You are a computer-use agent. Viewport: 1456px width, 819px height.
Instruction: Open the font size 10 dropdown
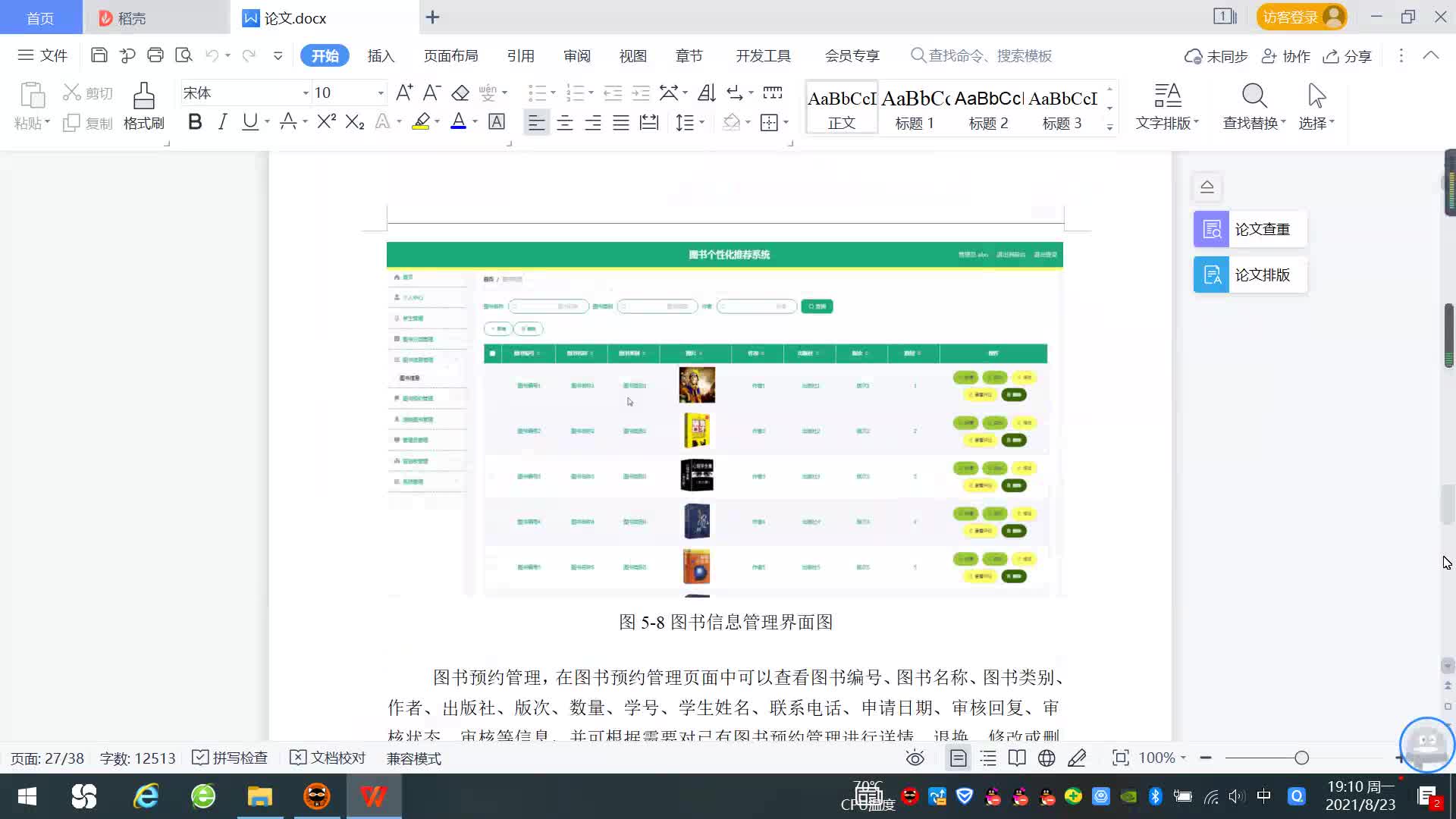(x=381, y=93)
